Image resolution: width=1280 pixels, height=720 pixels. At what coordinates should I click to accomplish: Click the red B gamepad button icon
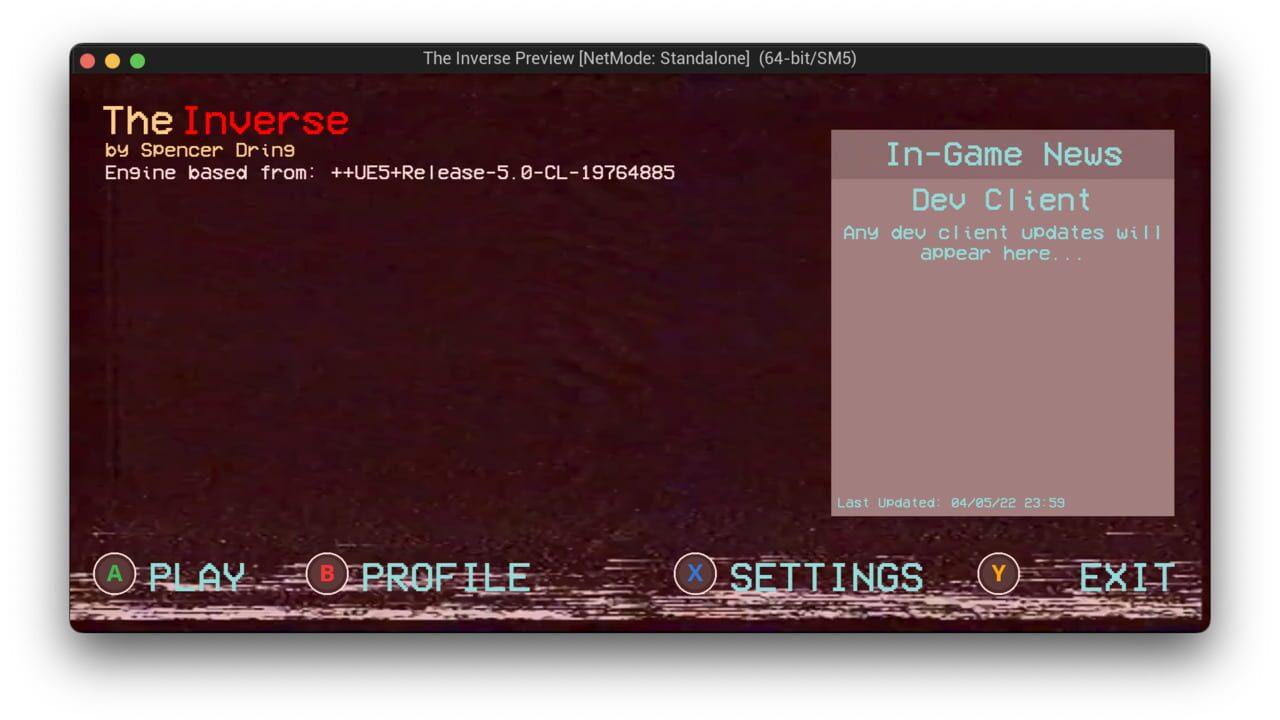[x=327, y=574]
